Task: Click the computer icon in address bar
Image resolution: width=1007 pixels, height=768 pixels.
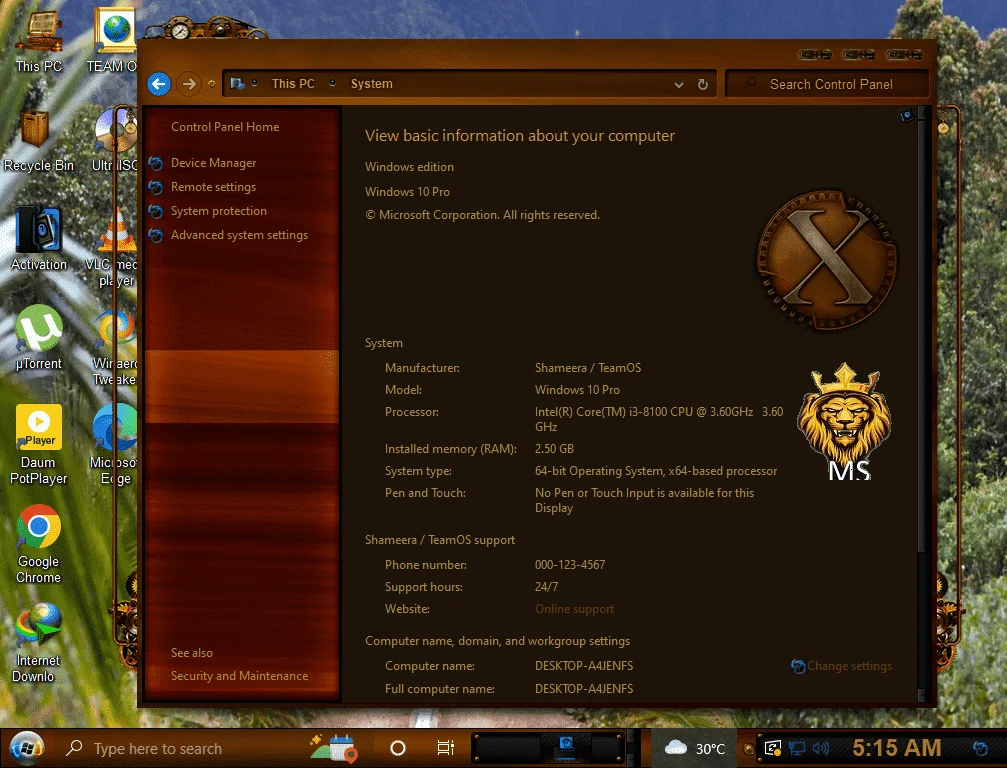Action: (x=238, y=83)
